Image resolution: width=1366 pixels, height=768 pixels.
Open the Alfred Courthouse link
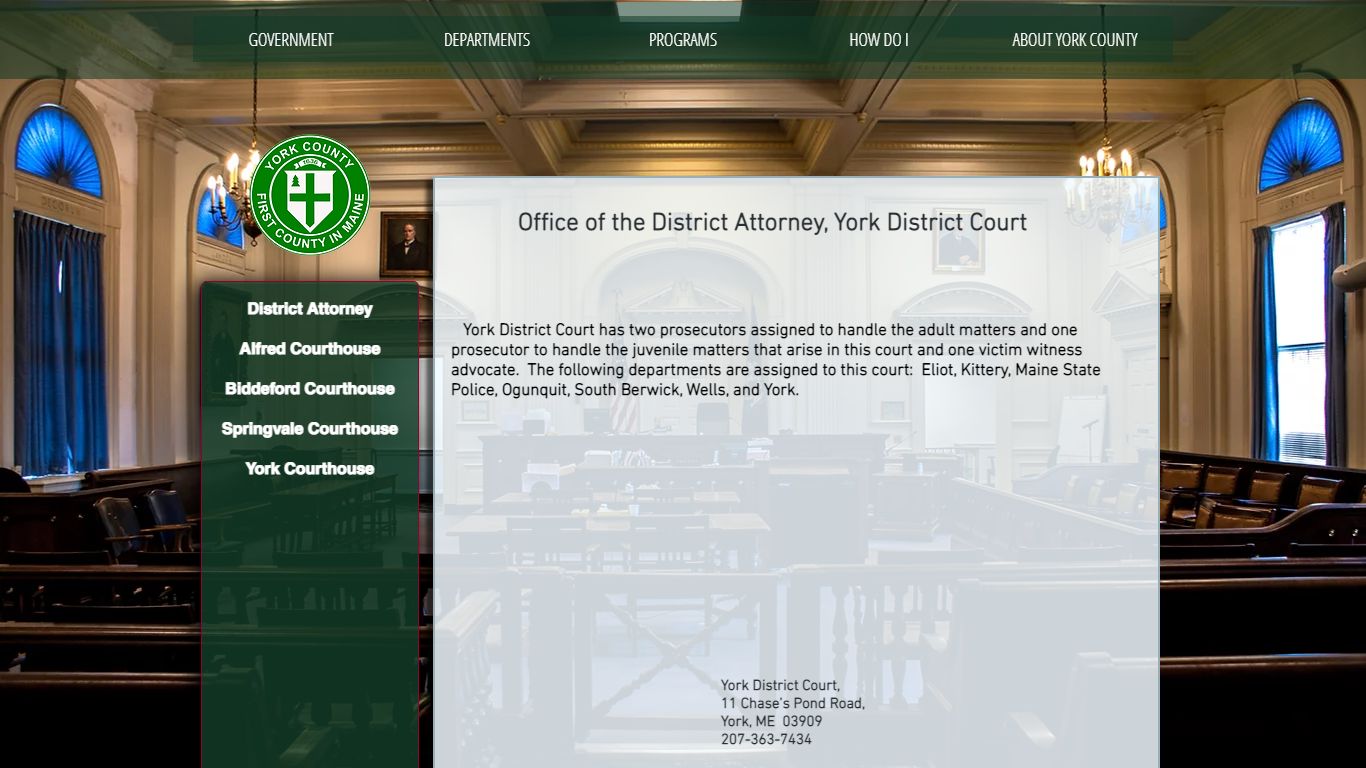(310, 349)
